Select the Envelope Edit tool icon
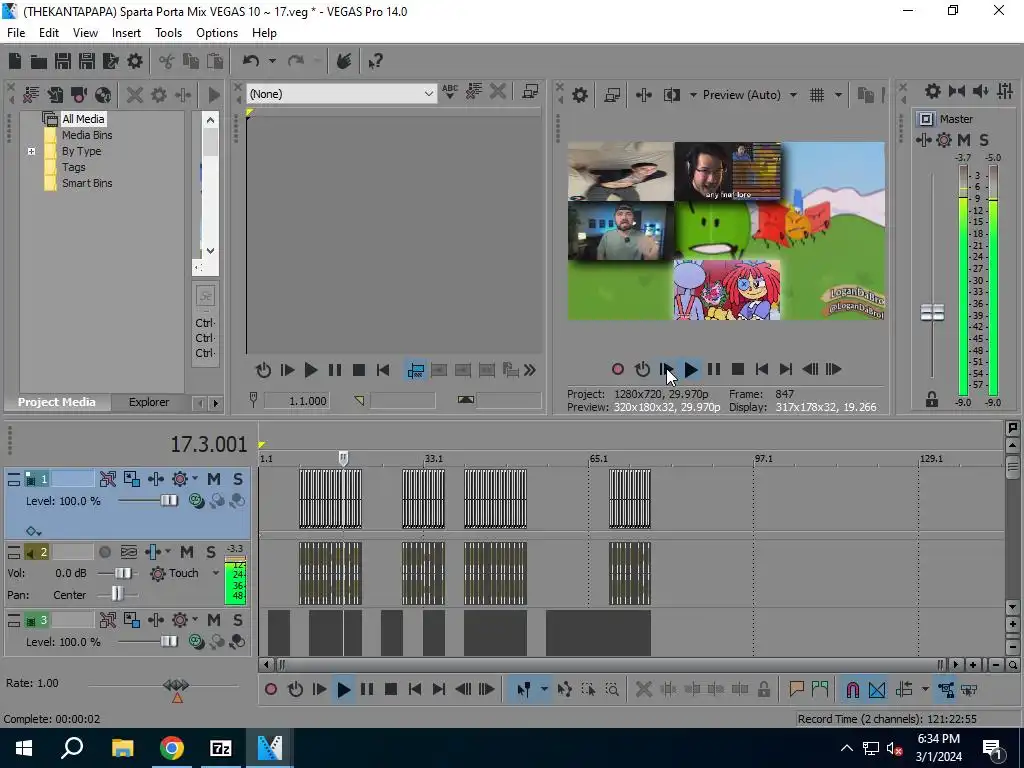 pyautogui.click(x=565, y=689)
